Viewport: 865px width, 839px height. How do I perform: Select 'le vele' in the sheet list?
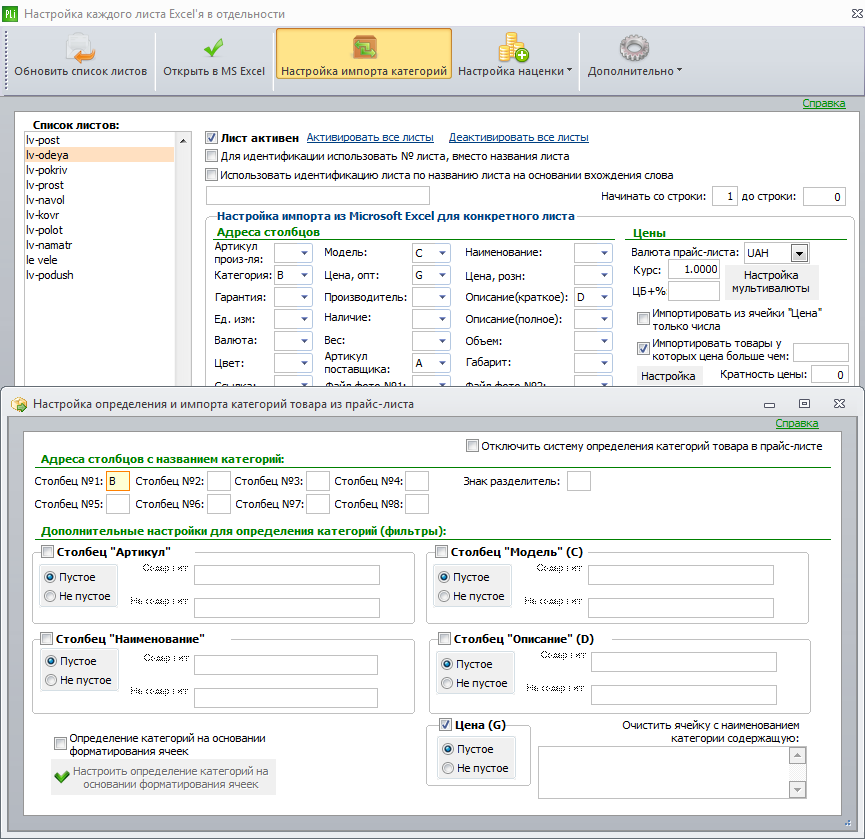99,260
